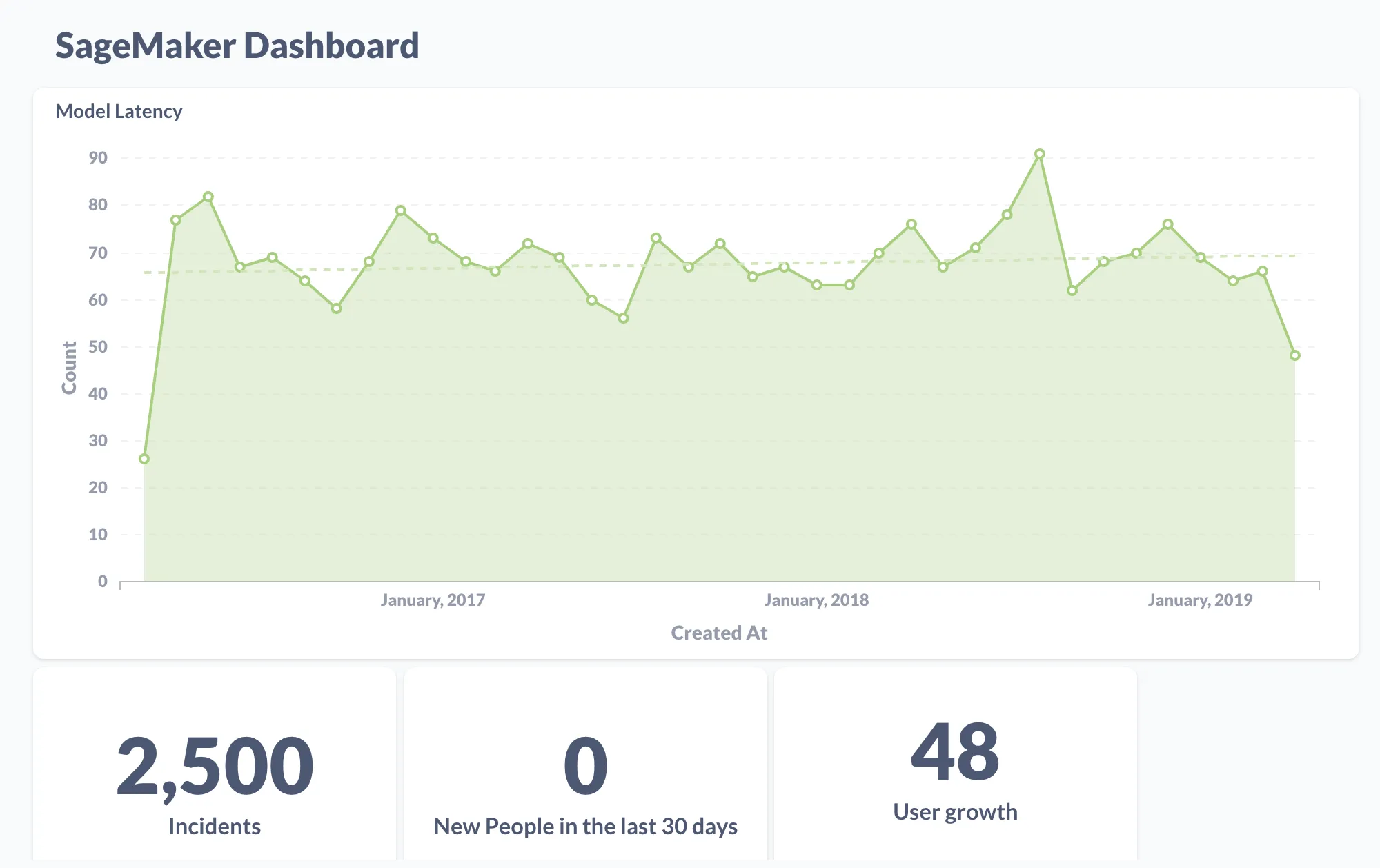The height and width of the screenshot is (868, 1380).
Task: Click the last data point near 48
Action: pyautogui.click(x=1294, y=355)
